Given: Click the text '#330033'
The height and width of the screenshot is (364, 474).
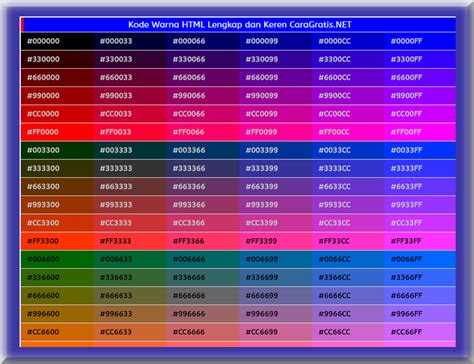Looking at the screenshot, I should pyautogui.click(x=116, y=59).
